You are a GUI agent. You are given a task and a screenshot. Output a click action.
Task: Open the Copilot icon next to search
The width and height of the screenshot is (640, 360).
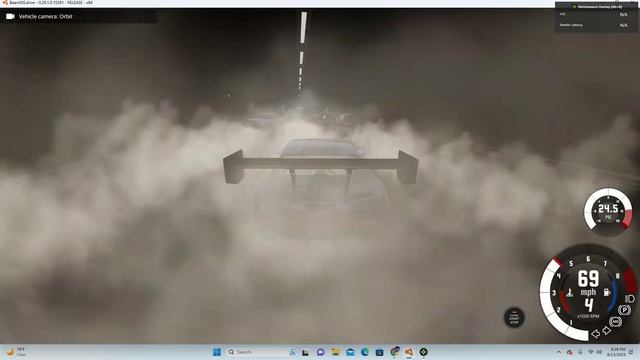tap(293, 352)
